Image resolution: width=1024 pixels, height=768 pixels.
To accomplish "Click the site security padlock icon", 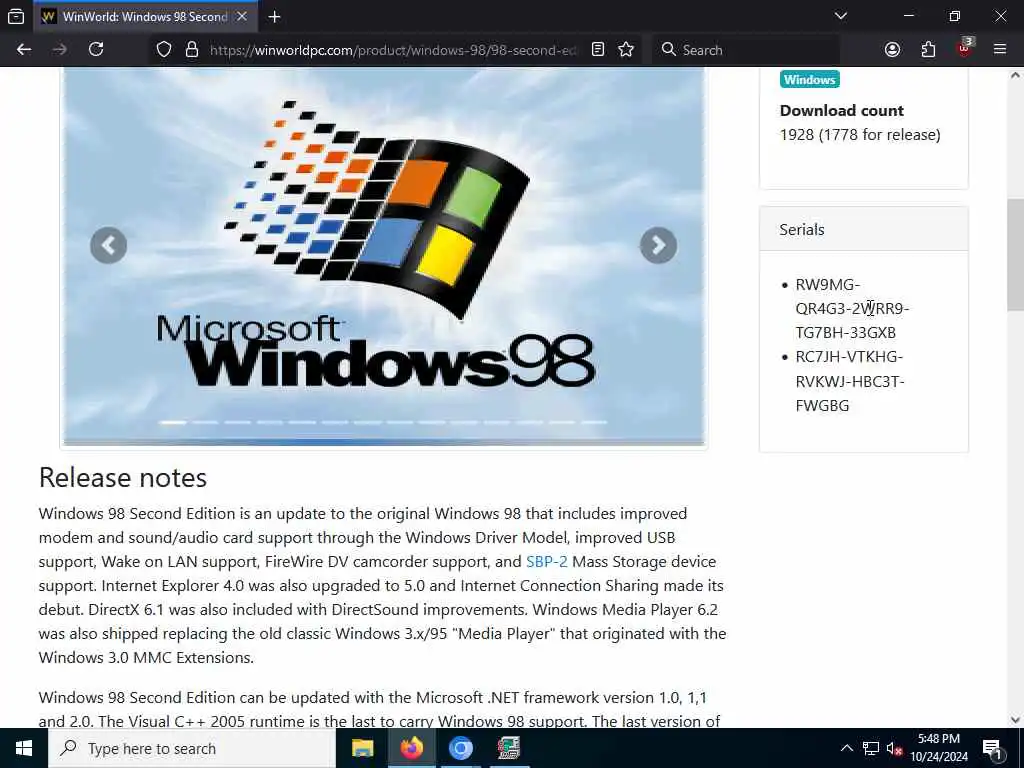I will (192, 50).
